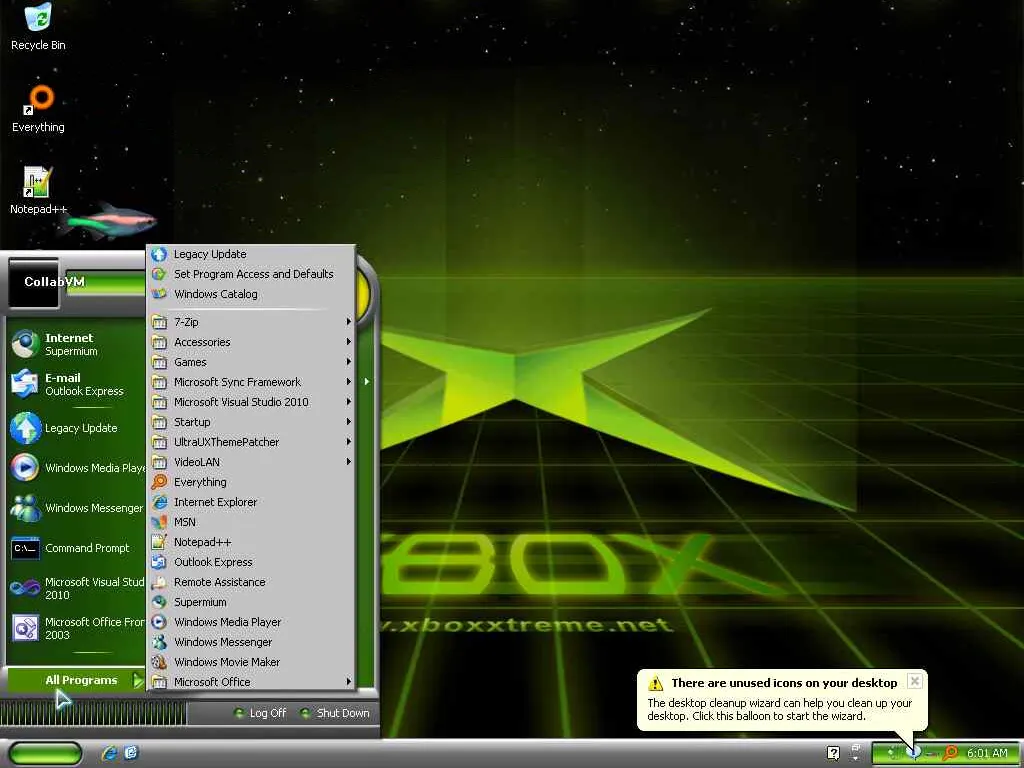Click the Everything tray icon near the clock
This screenshot has height=768, width=1024.
click(950, 753)
